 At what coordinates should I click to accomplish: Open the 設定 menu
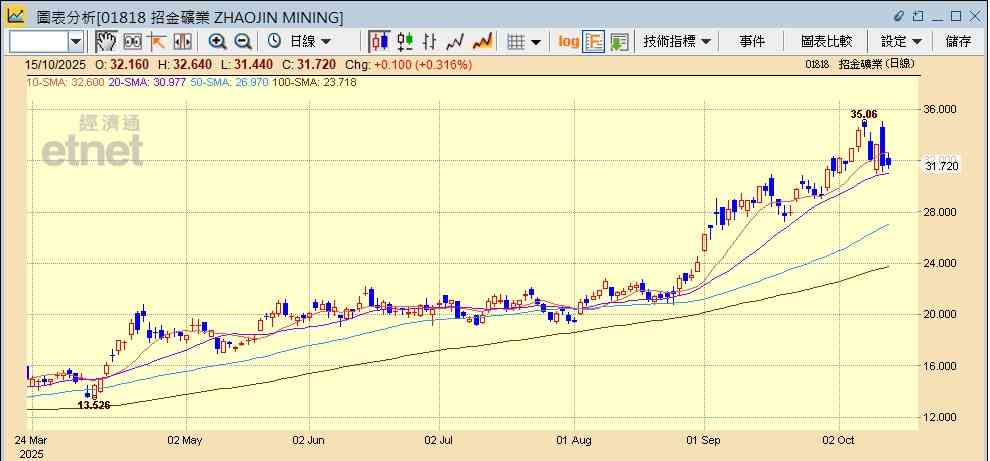point(901,41)
